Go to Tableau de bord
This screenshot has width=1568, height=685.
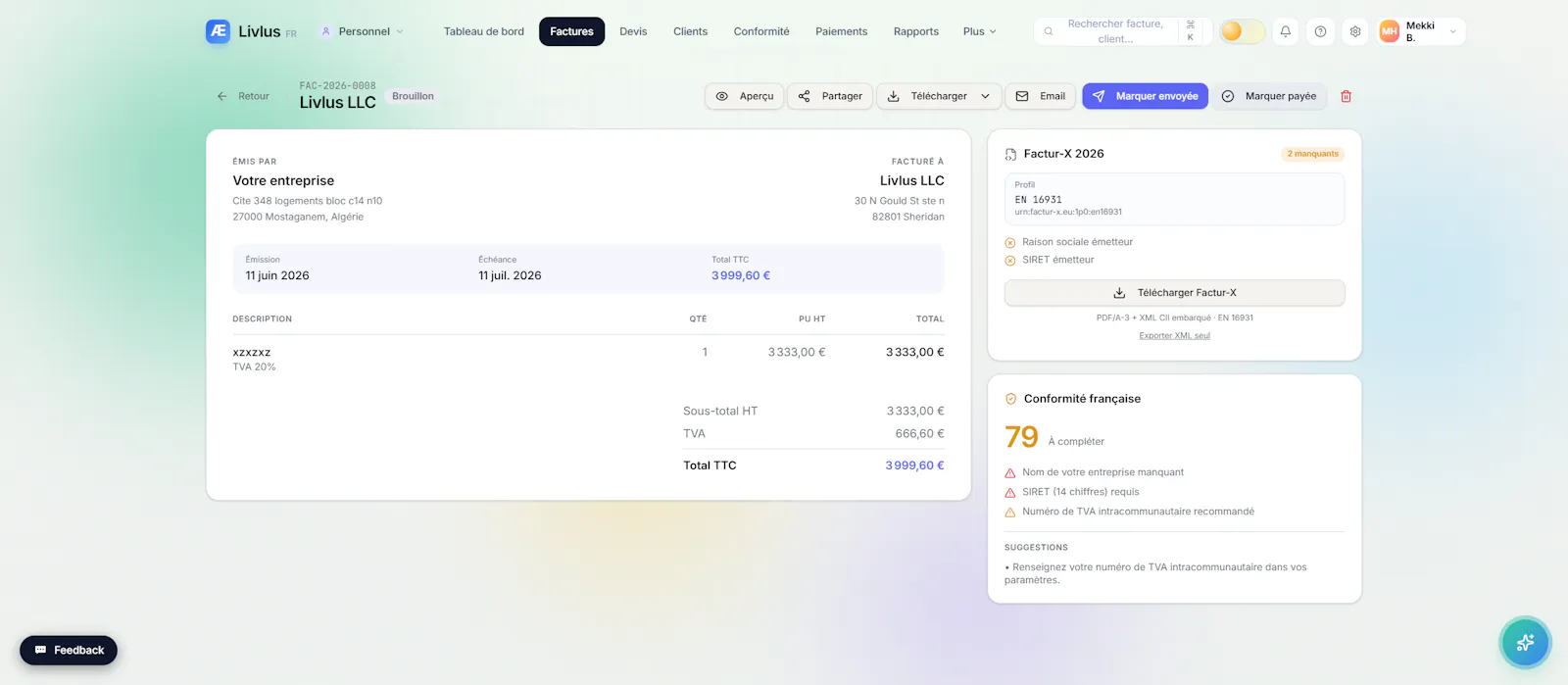(484, 31)
